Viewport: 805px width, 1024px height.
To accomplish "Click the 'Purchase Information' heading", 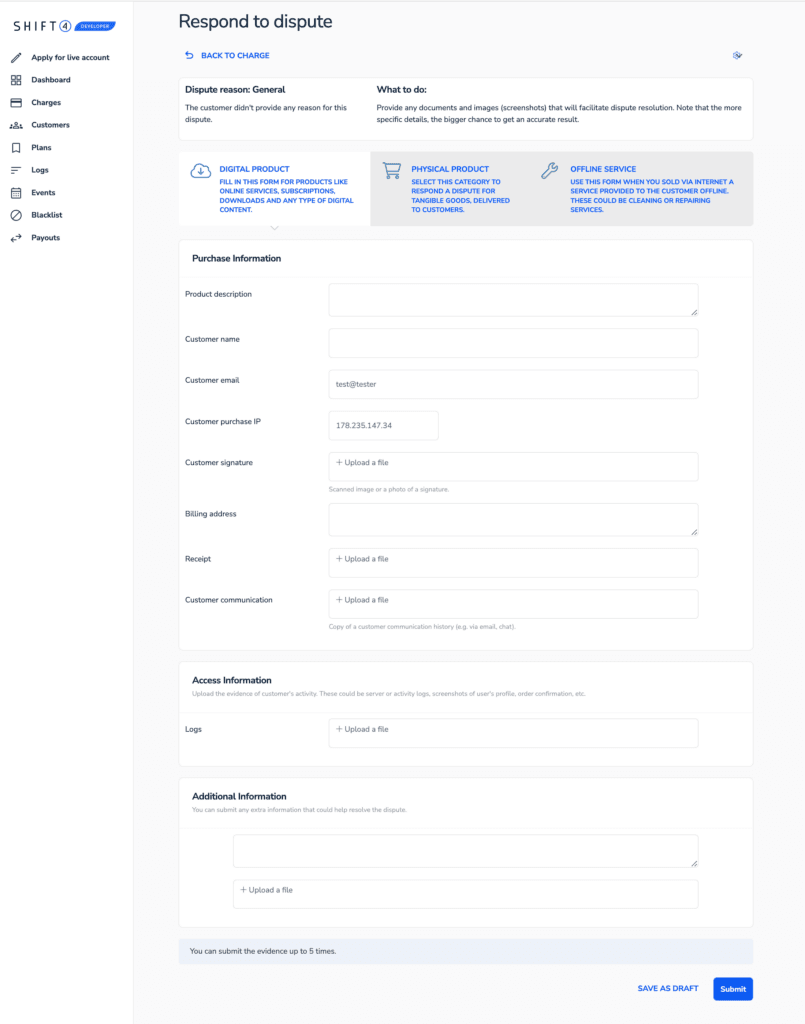I will [236, 259].
